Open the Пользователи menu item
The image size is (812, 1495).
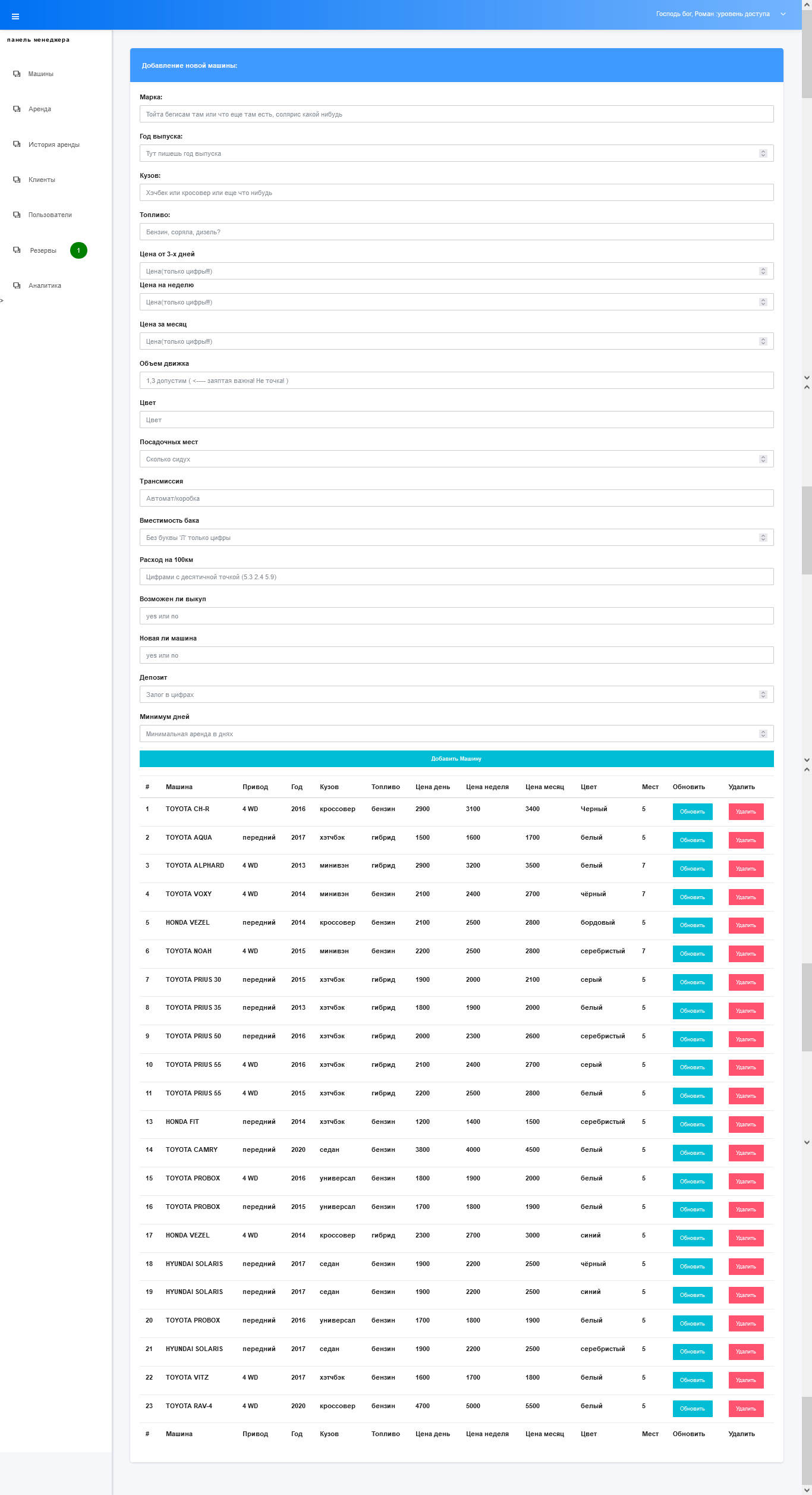pyautogui.click(x=50, y=215)
